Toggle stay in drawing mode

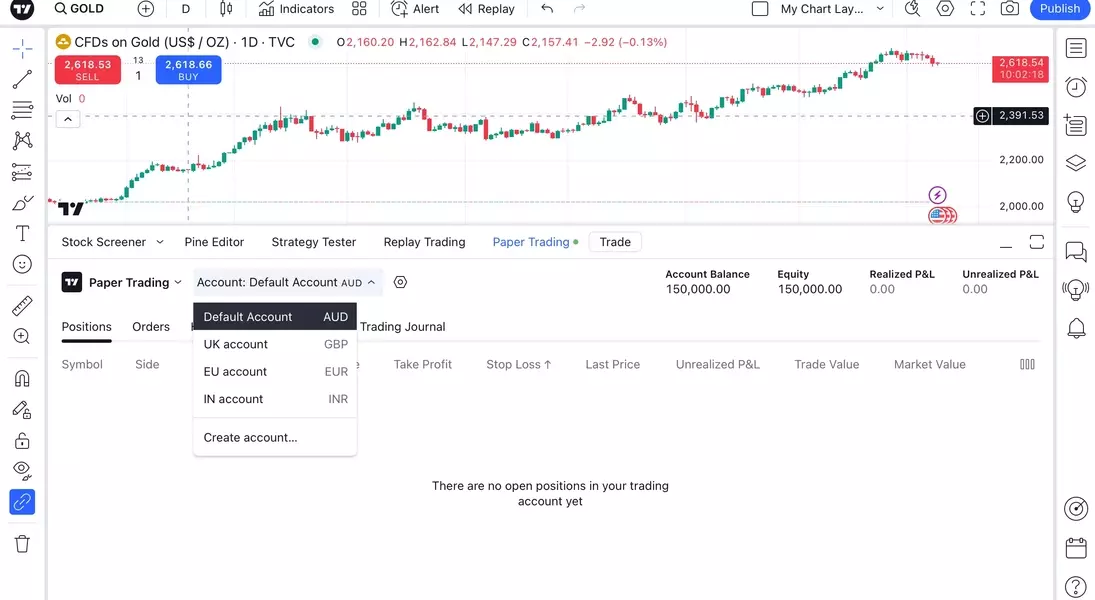click(x=22, y=410)
